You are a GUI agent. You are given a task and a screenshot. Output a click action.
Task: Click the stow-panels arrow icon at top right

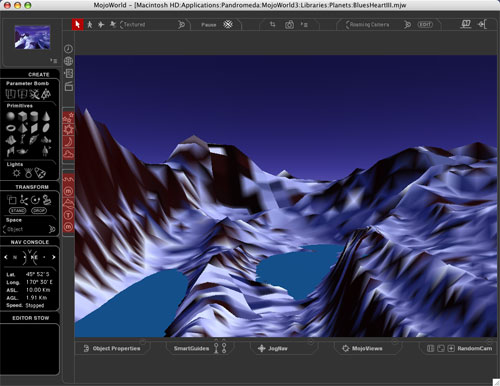tap(482, 24)
